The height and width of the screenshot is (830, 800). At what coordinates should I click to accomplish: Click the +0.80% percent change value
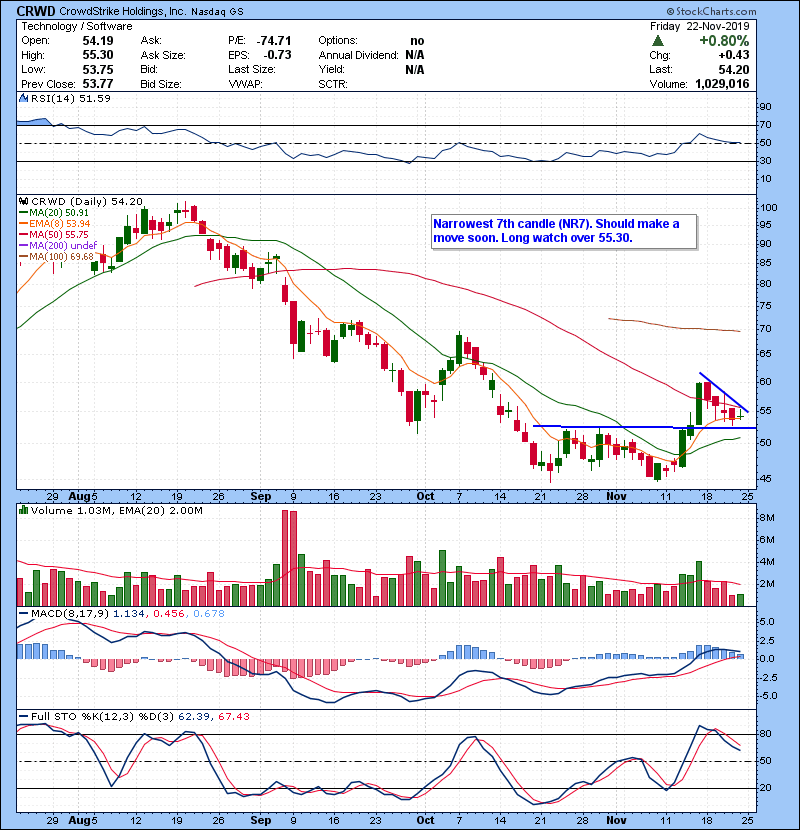[x=724, y=41]
